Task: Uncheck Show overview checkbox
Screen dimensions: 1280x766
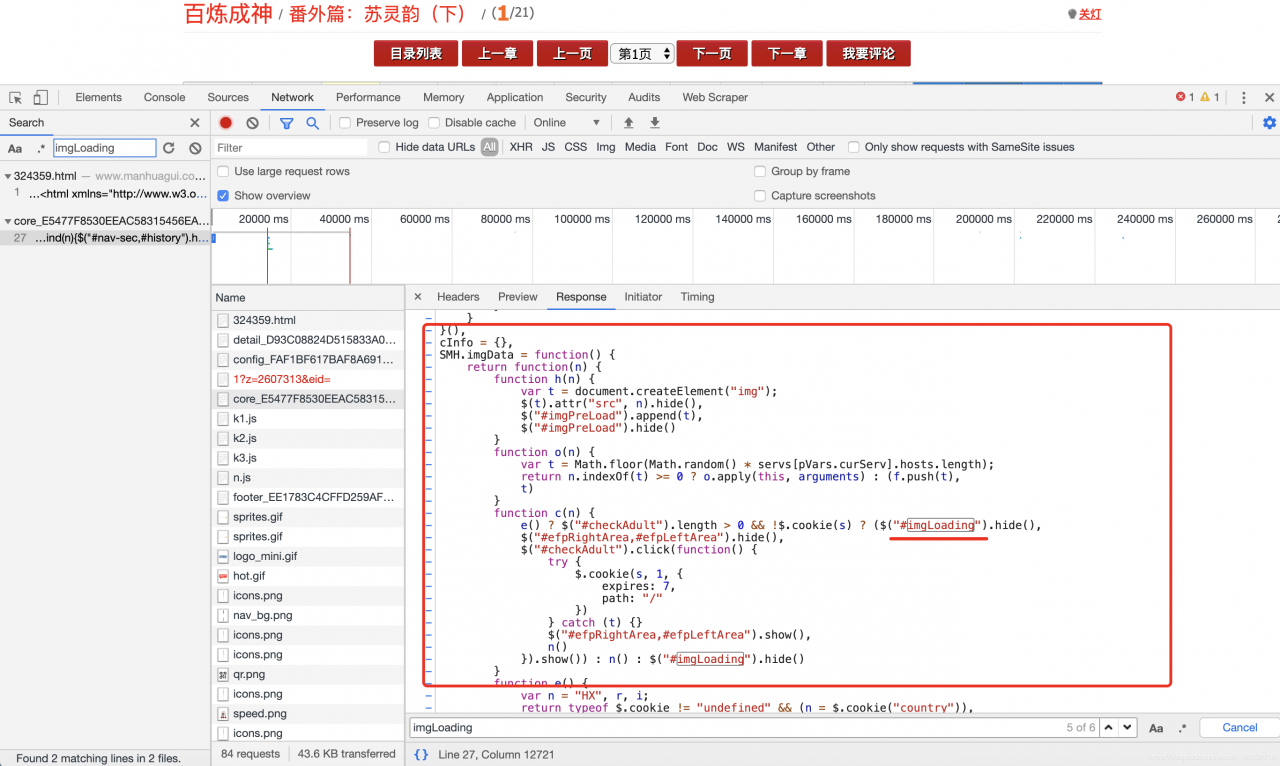Action: click(224, 196)
